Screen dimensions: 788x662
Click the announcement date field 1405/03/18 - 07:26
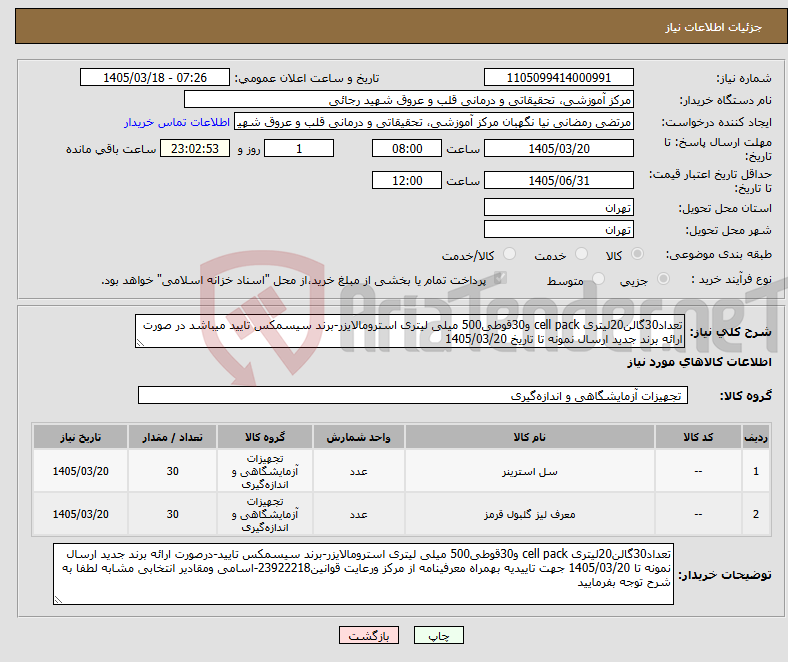pyautogui.click(x=155, y=77)
